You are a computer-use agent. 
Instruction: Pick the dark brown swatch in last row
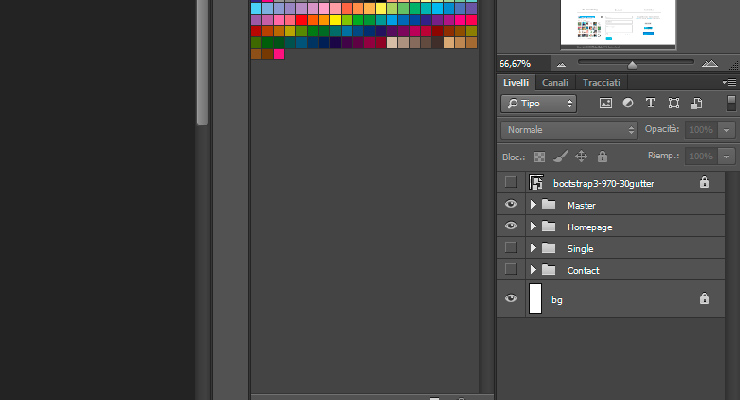click(x=268, y=54)
